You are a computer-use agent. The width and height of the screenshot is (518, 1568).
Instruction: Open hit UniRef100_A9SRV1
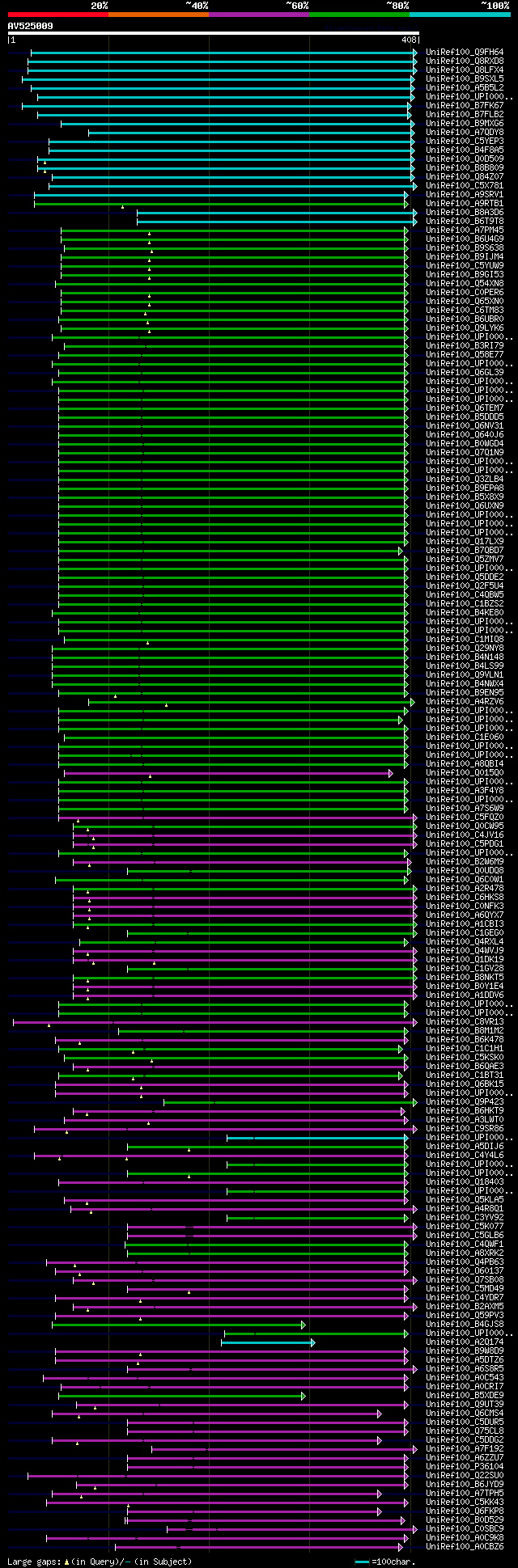(465, 195)
